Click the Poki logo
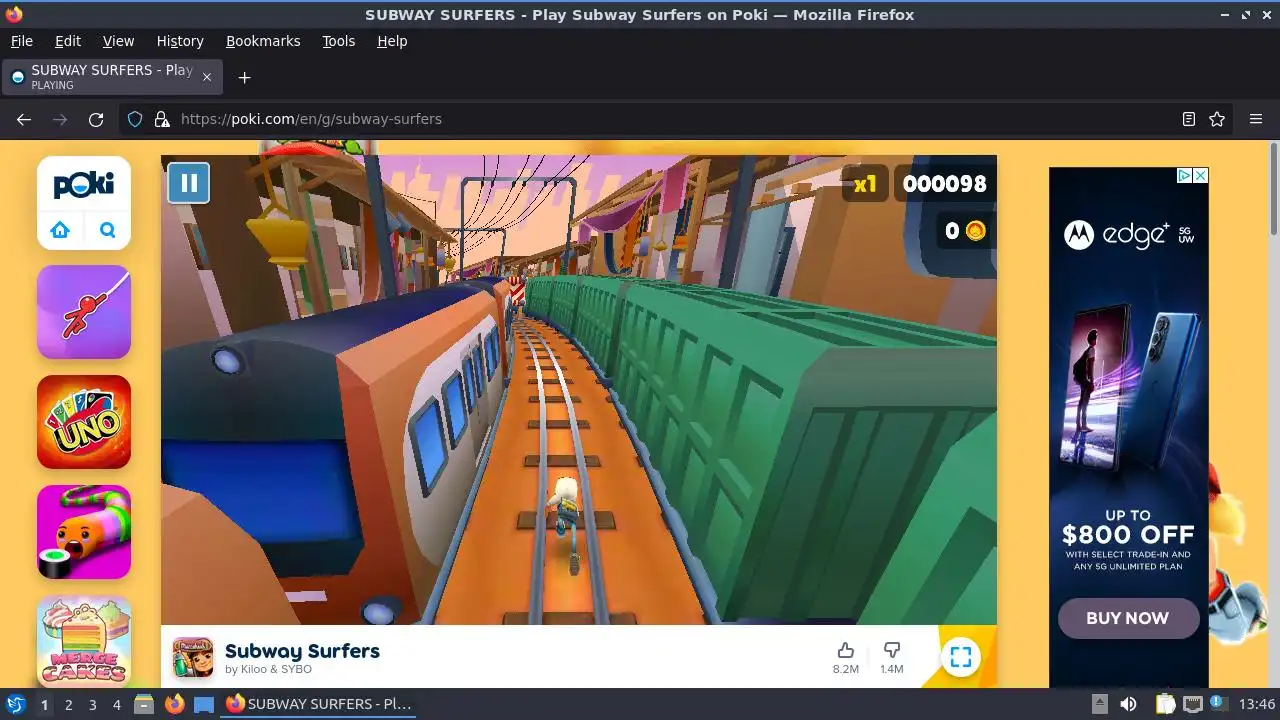Image resolution: width=1280 pixels, height=720 pixels. 84,184
